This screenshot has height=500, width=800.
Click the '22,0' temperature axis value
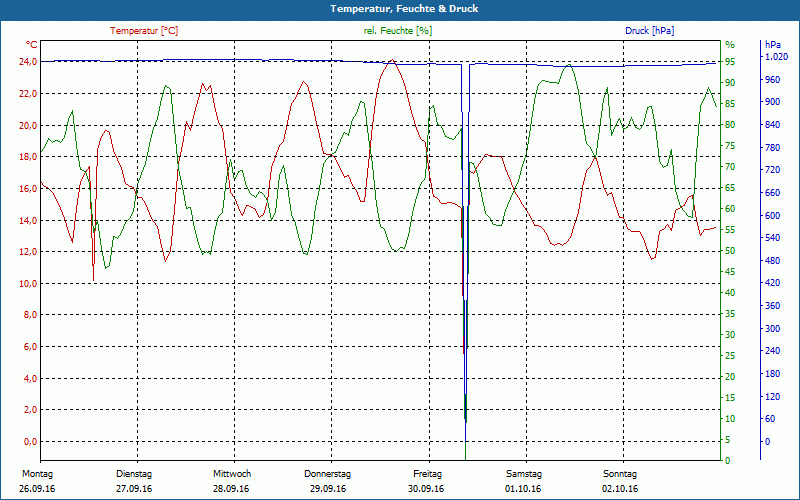point(28,93)
